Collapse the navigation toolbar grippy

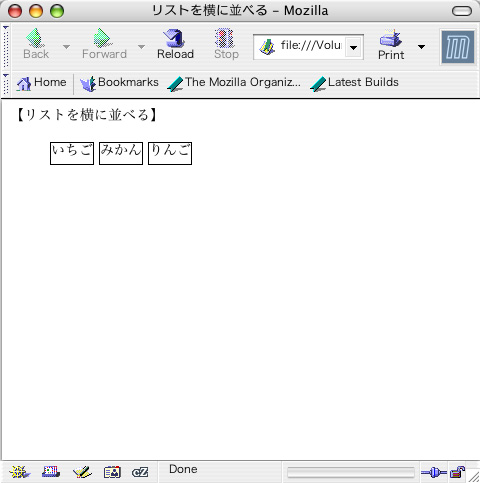pyautogui.click(x=6, y=46)
